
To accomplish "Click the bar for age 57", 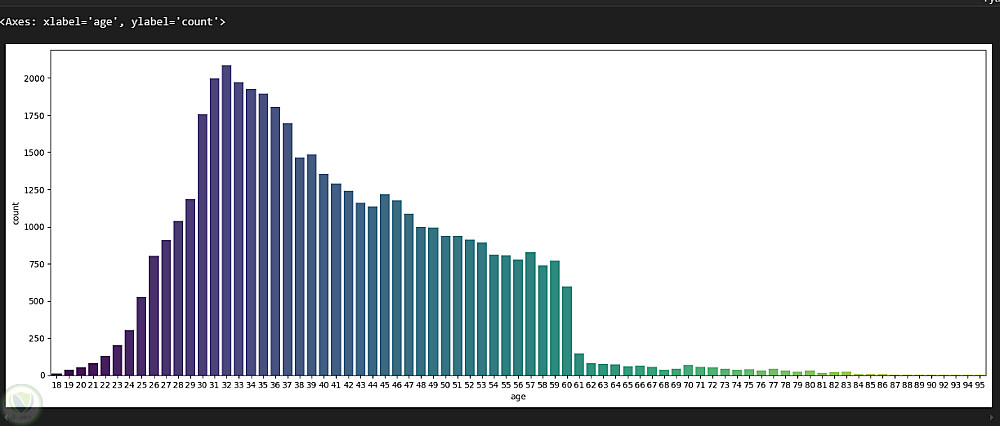I will (x=531, y=314).
